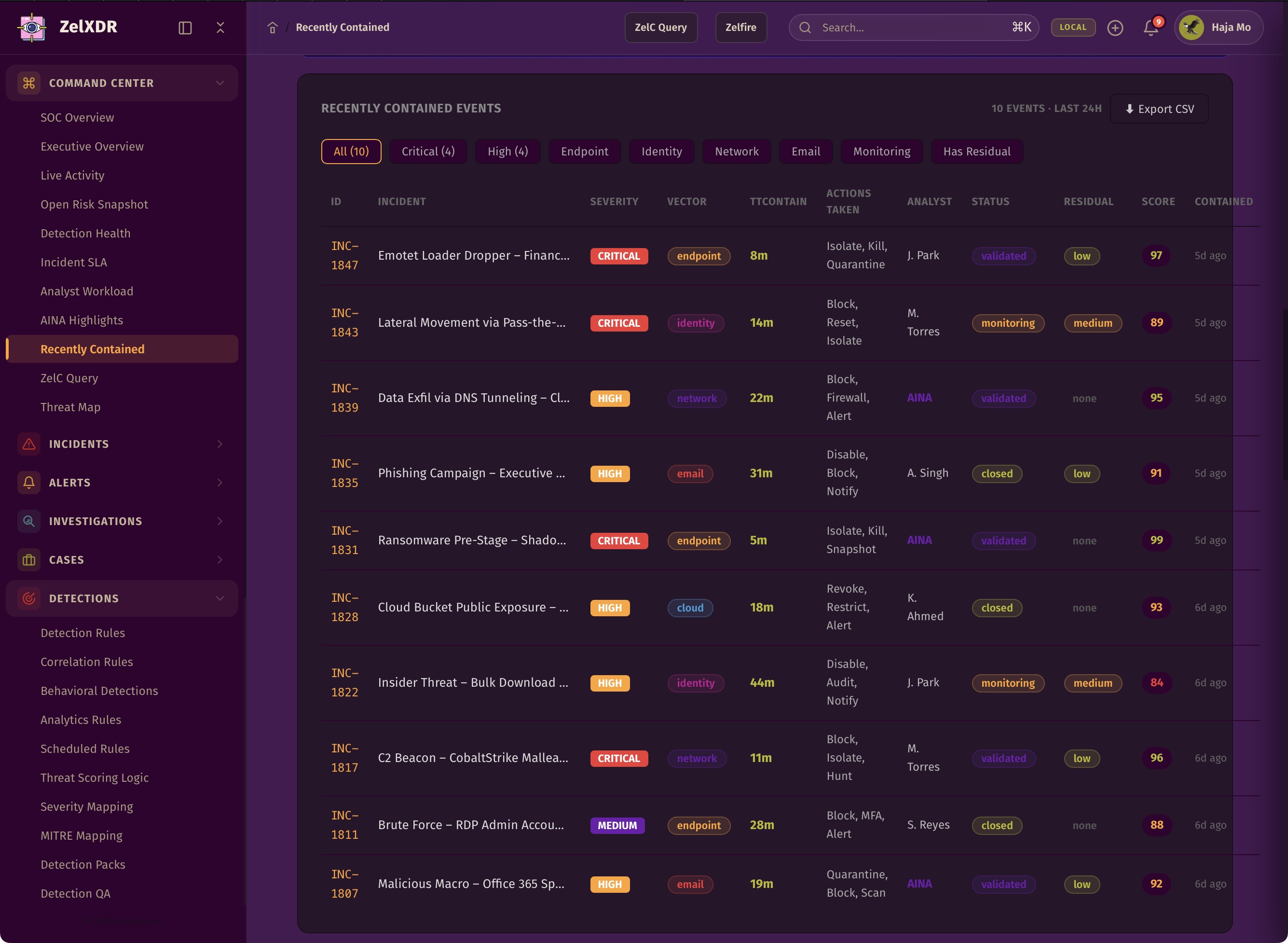The height and width of the screenshot is (943, 1288).
Task: Toggle the Critical (4) filter chip
Action: [428, 151]
